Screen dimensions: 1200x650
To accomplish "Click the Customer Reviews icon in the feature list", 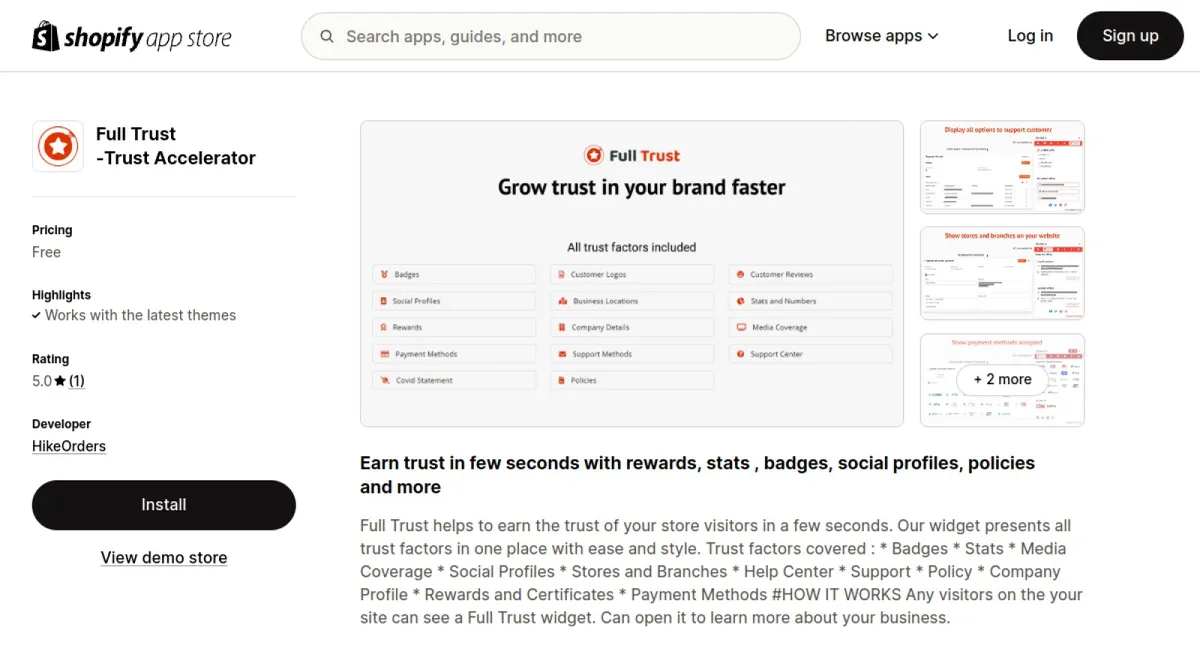I will click(740, 274).
